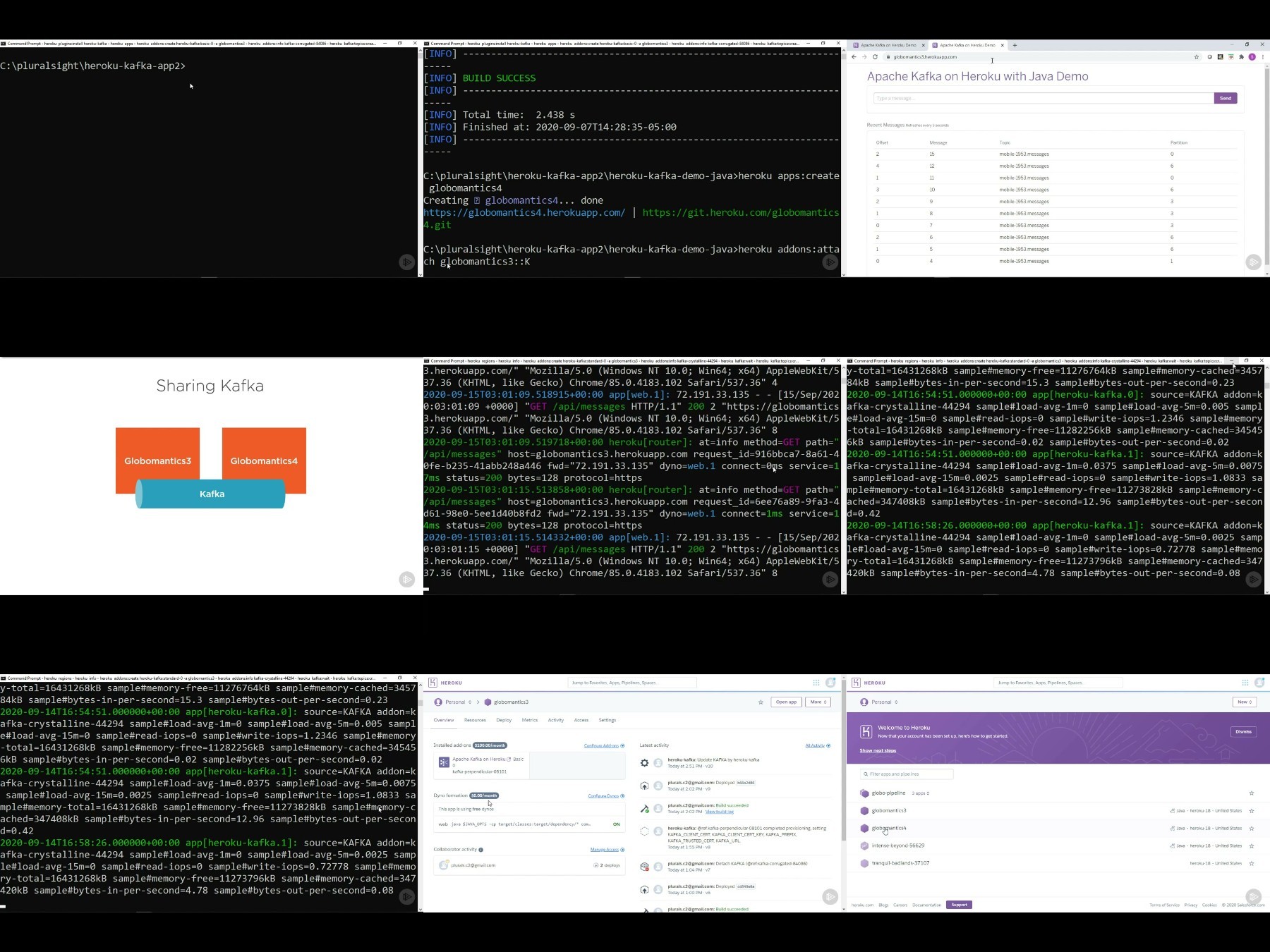Bookmark this page with the address bar star
Viewport: 1270px width, 952px height.
click(x=1197, y=57)
